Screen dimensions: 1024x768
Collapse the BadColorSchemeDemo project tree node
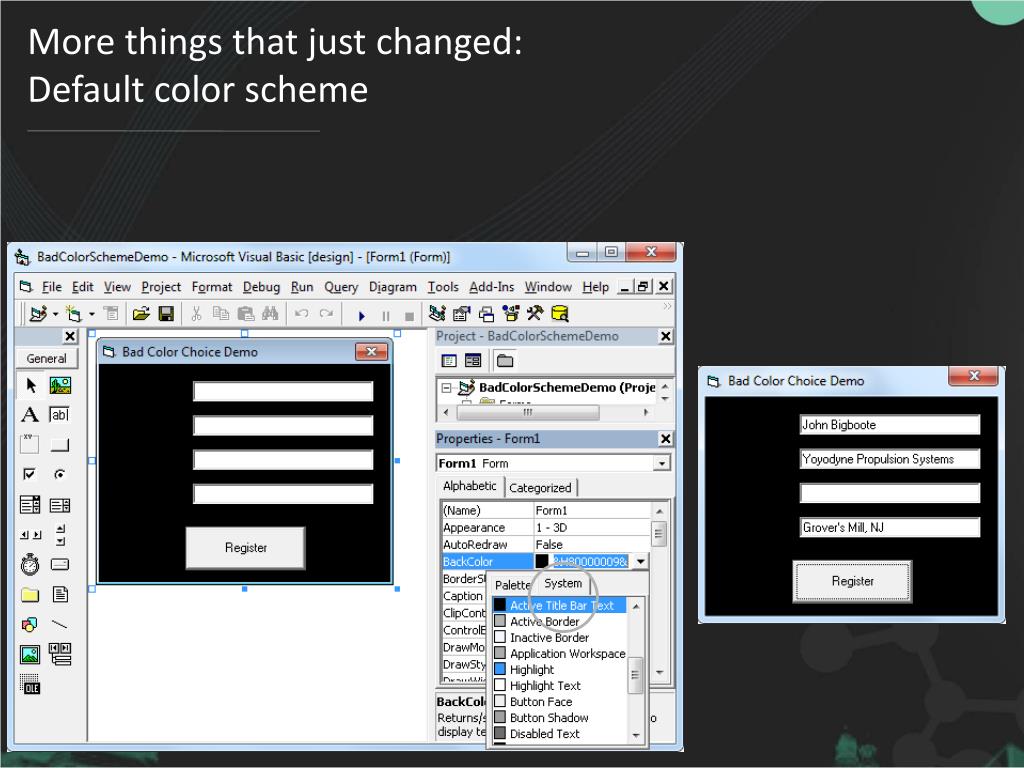(x=446, y=388)
